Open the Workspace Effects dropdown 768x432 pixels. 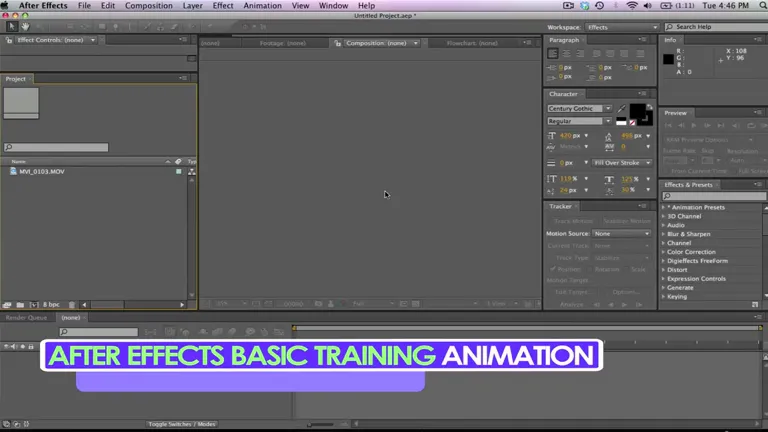coord(622,27)
